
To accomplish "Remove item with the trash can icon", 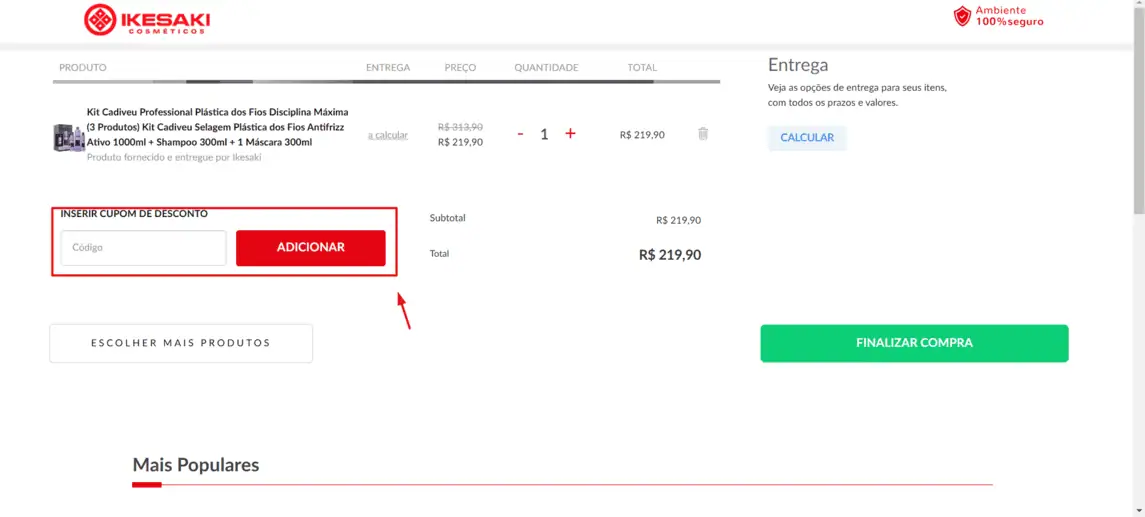I will click(702, 134).
